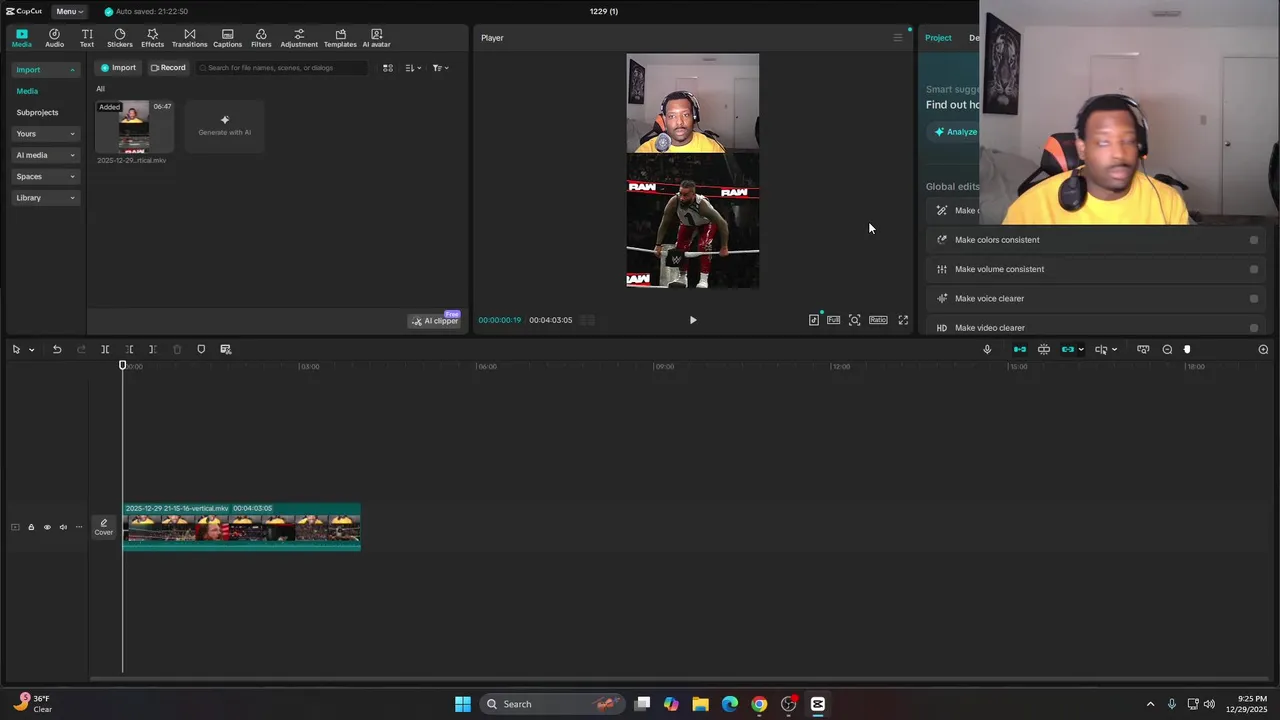
Task: Toggle the main track magnet icon
Action: pos(1020,349)
